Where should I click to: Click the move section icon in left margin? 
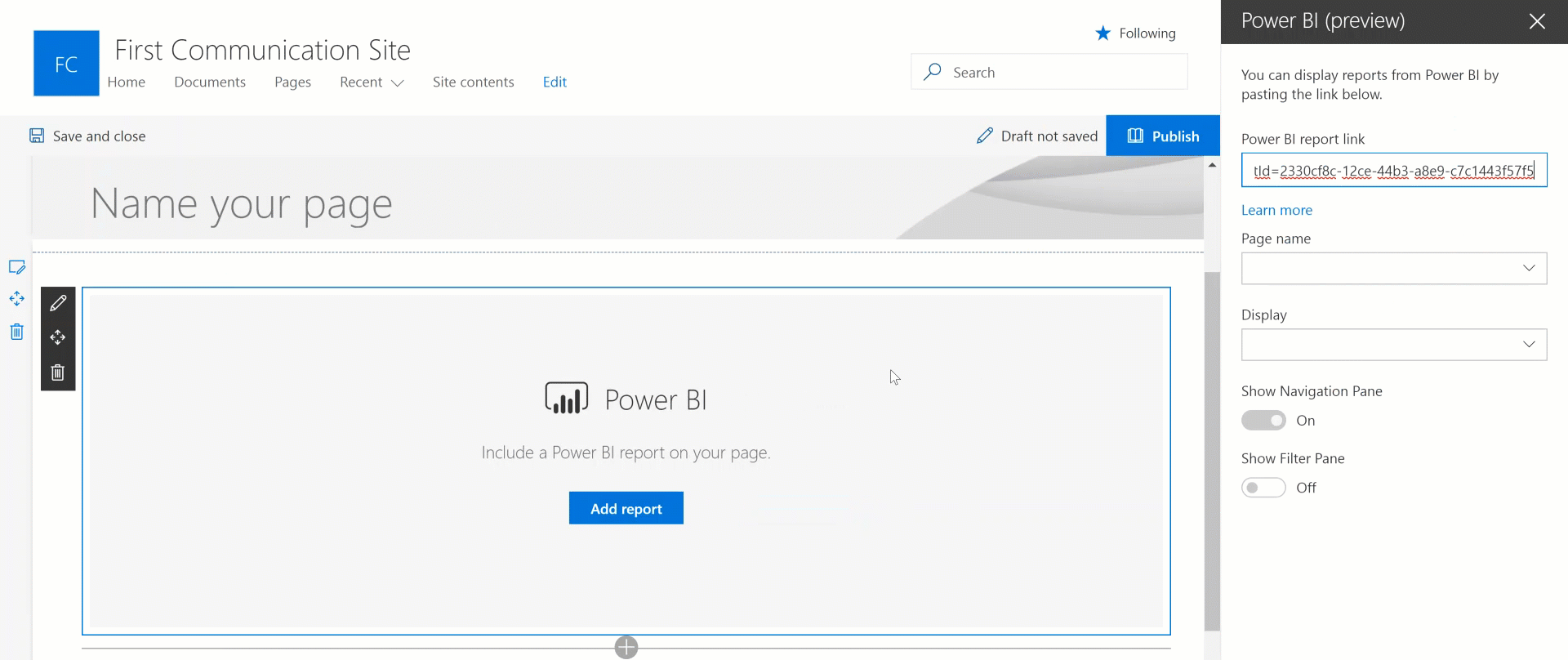pos(16,299)
